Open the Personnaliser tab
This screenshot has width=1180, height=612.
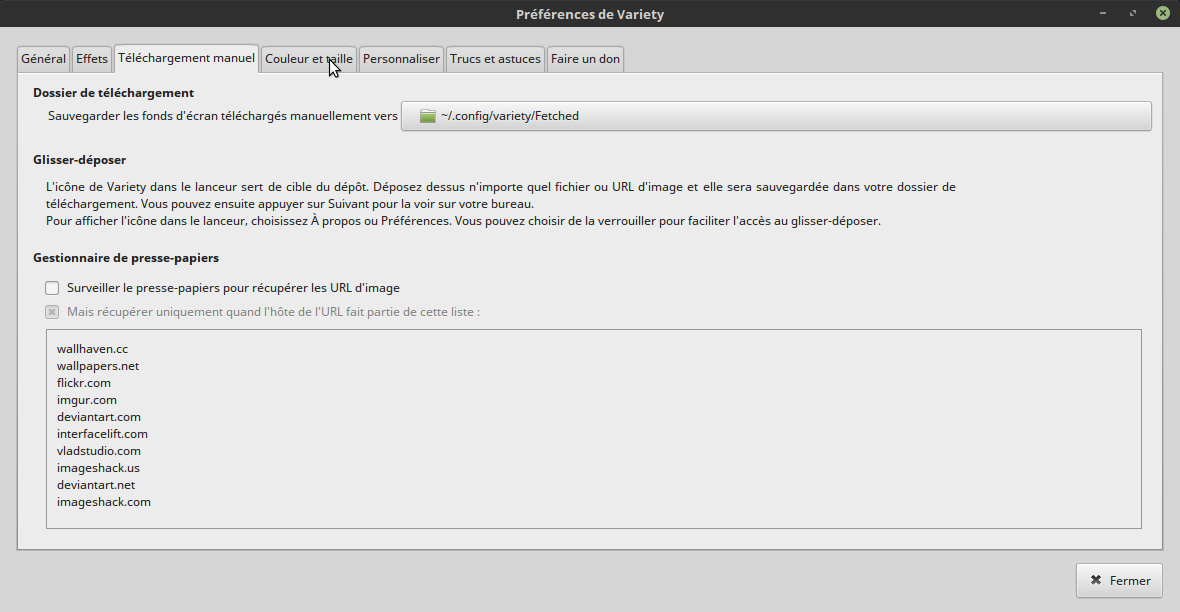401,59
